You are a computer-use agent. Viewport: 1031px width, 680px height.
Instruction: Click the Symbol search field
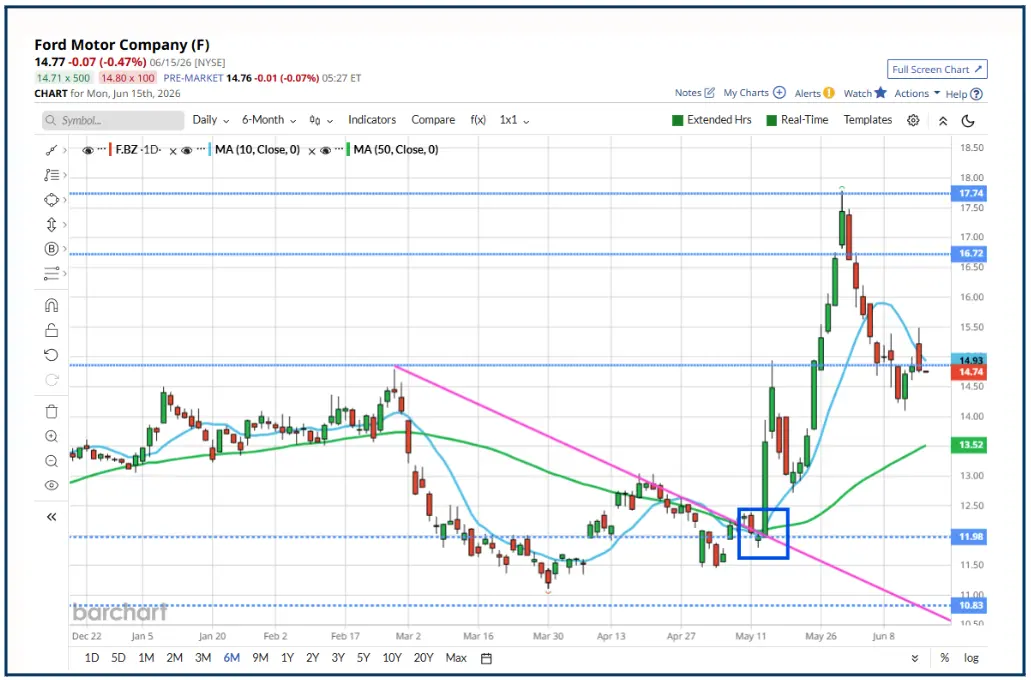pos(113,120)
